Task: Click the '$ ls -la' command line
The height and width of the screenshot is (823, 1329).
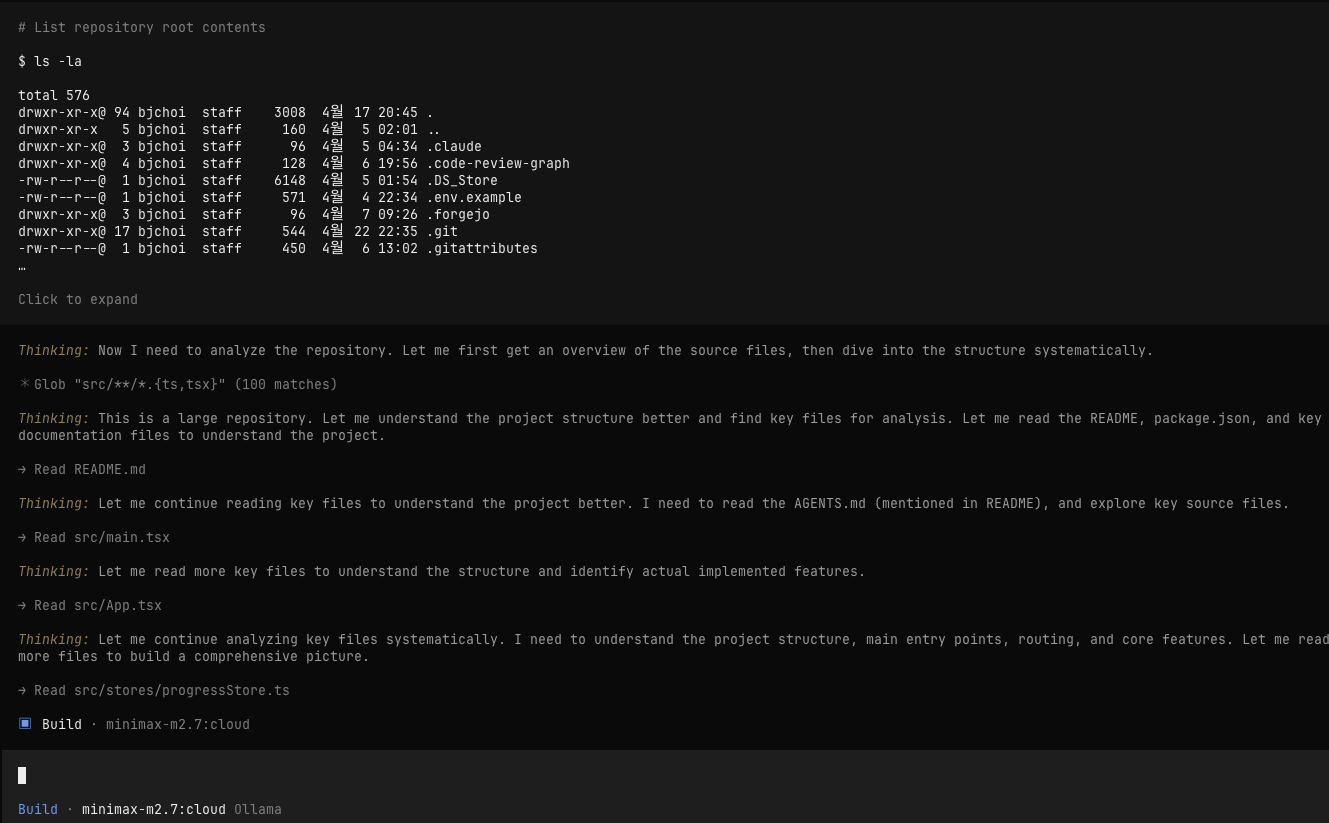Action: [50, 61]
